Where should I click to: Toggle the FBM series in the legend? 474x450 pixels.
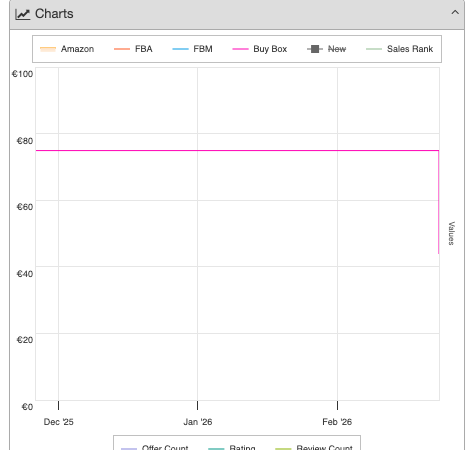click(192, 49)
